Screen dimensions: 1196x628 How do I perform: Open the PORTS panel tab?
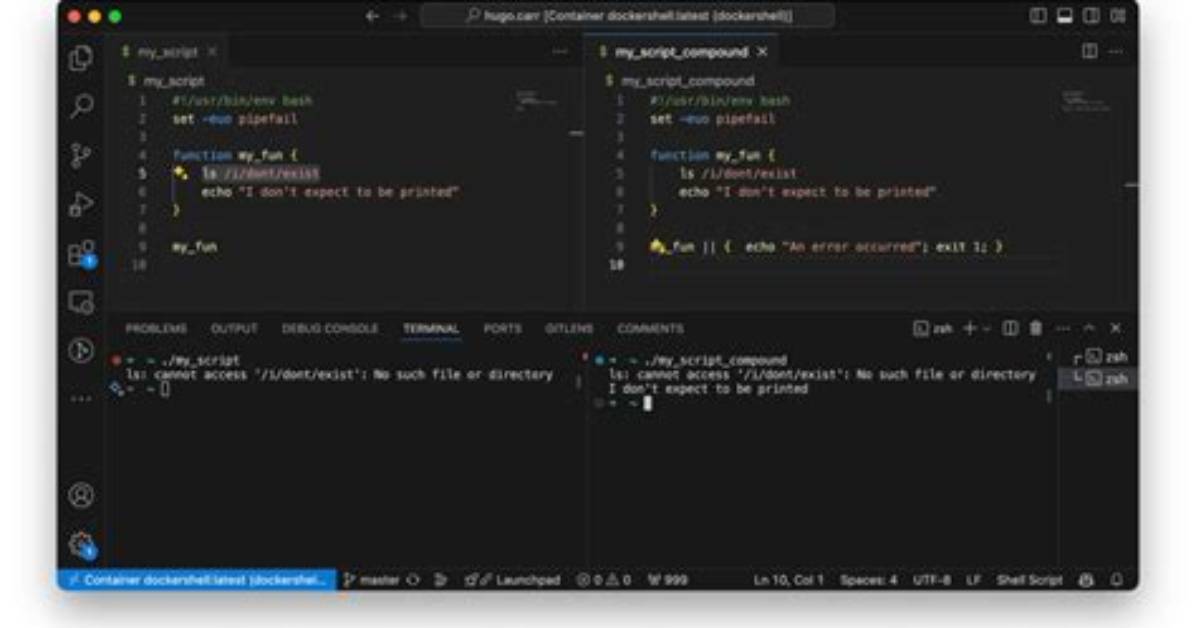pyautogui.click(x=503, y=328)
